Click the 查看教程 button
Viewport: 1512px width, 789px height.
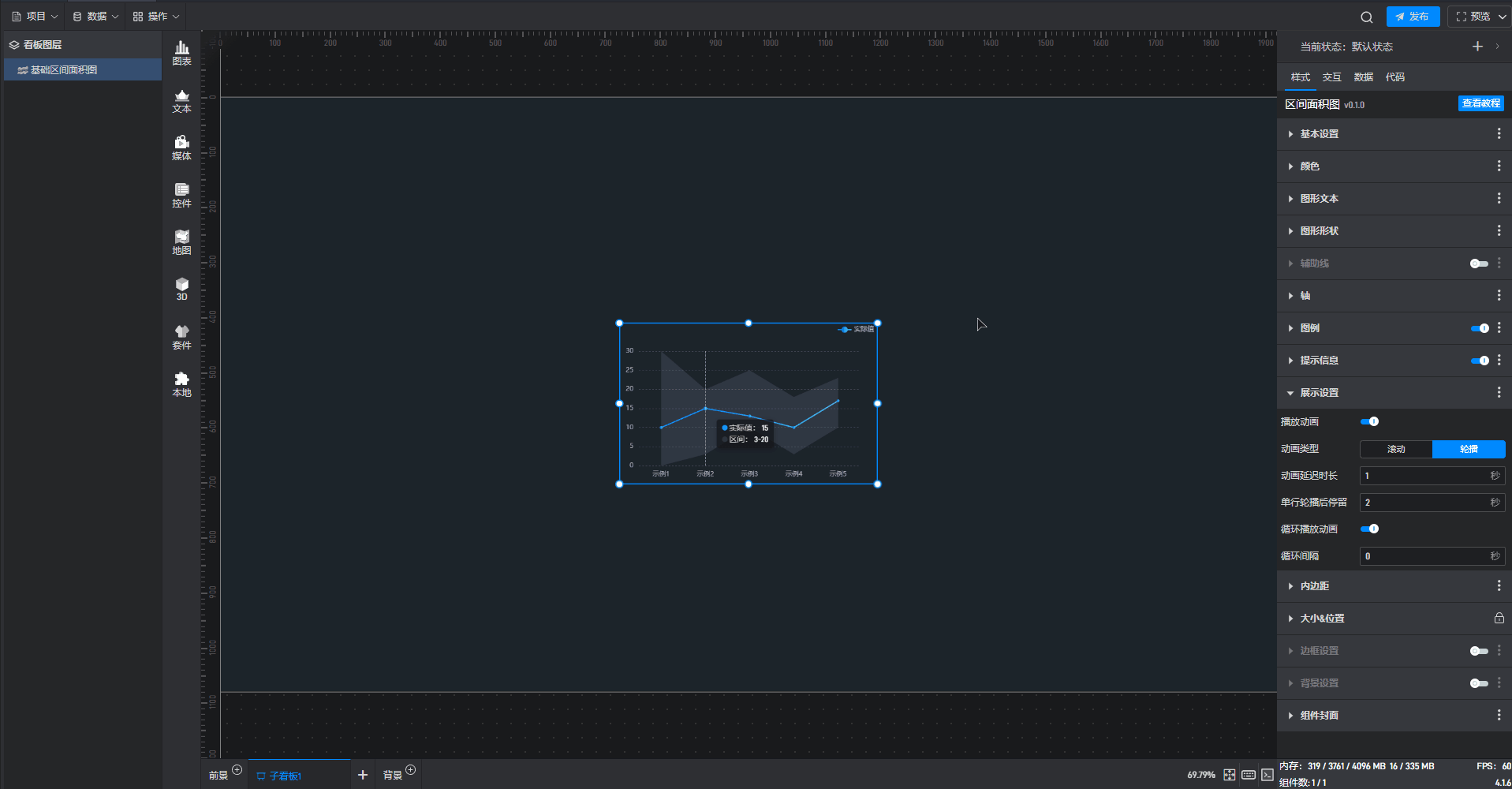click(1480, 103)
